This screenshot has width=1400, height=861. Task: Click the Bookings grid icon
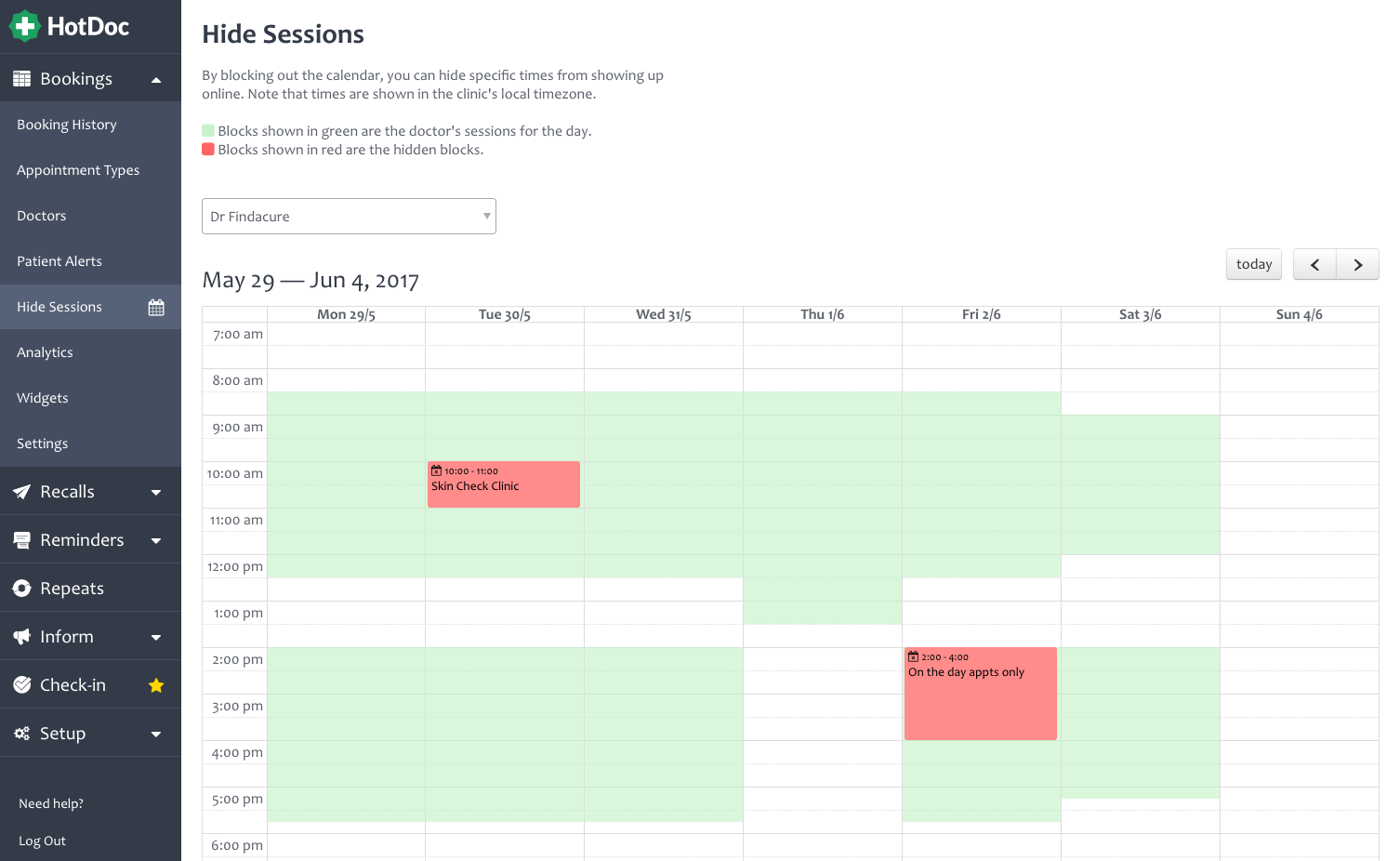[21, 79]
